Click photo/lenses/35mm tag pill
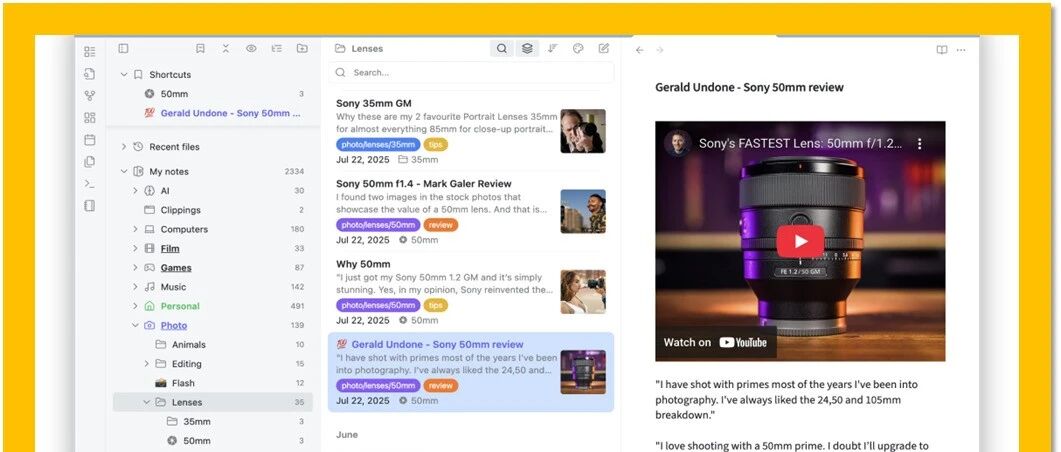The width and height of the screenshot is (1061, 452). 378,145
